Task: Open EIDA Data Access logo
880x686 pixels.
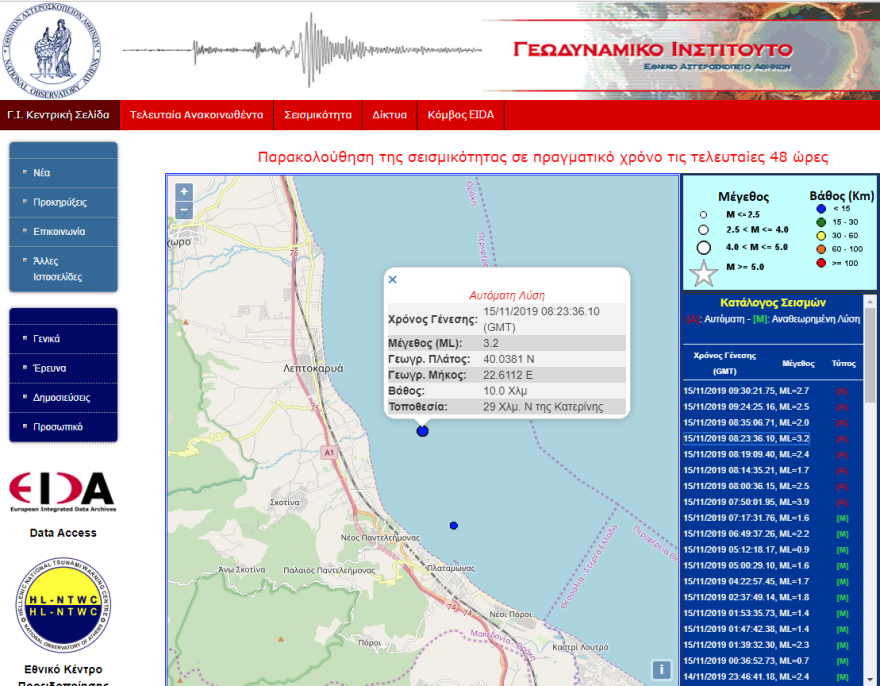Action: pos(62,490)
